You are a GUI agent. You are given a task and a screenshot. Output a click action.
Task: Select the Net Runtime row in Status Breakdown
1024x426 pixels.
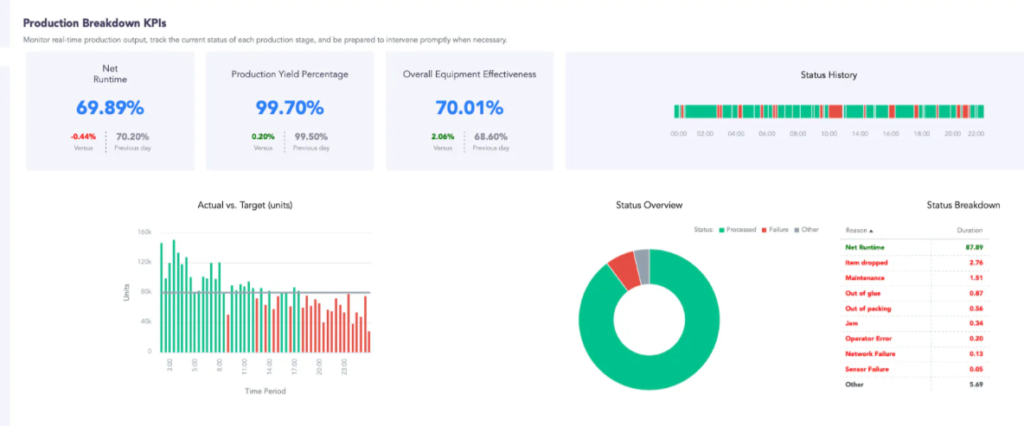[914, 247]
